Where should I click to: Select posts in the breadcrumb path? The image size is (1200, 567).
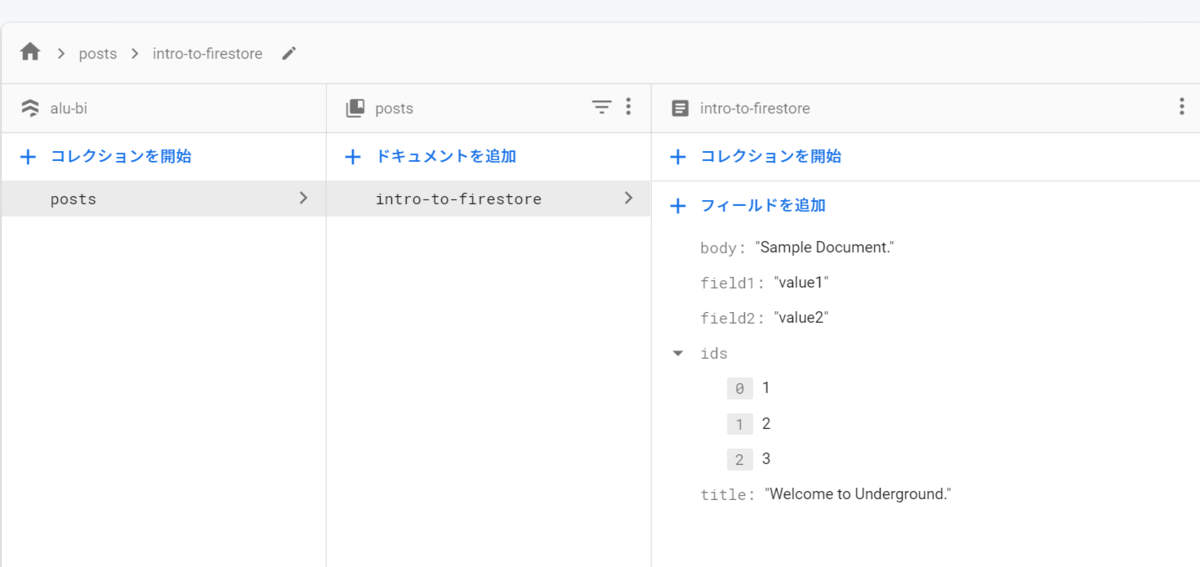98,54
